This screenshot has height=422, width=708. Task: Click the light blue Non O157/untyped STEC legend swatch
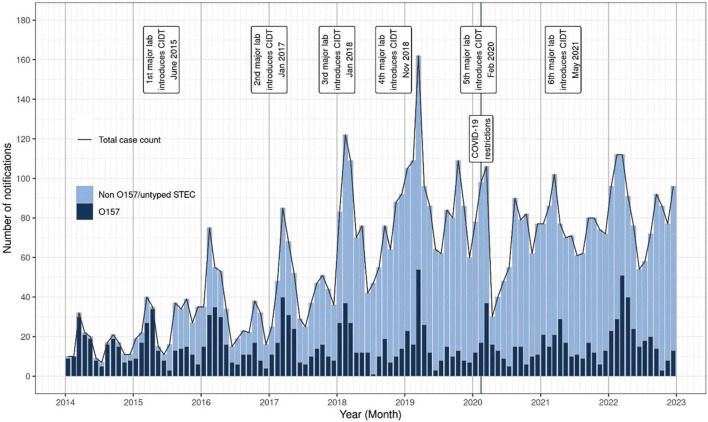(84, 195)
